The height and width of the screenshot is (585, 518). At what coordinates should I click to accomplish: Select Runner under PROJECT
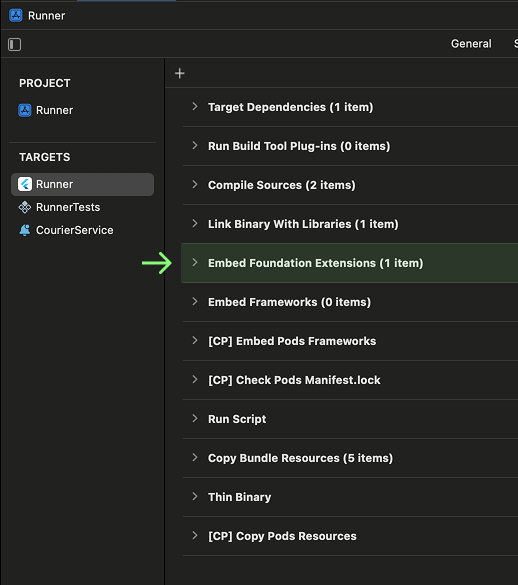pos(46,110)
